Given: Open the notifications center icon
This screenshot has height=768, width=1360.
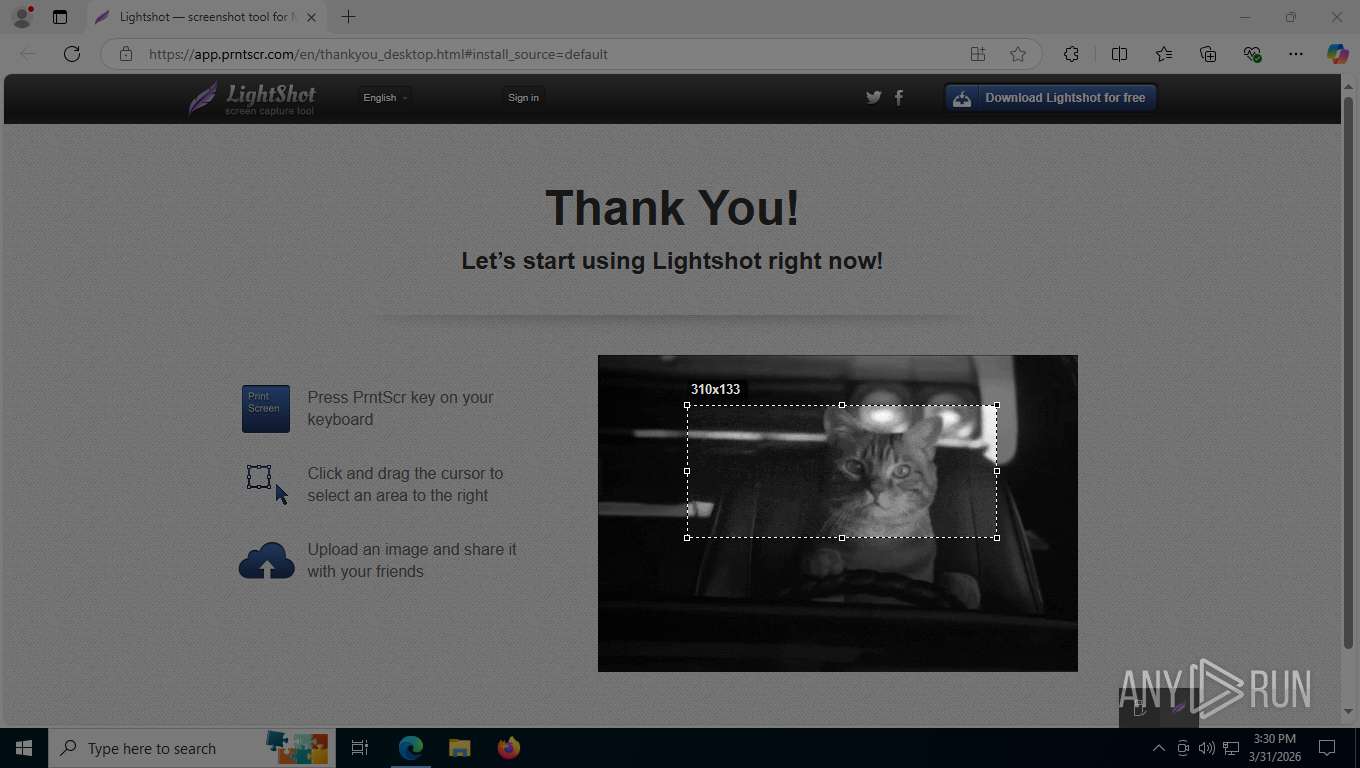Looking at the screenshot, I should tap(1327, 748).
